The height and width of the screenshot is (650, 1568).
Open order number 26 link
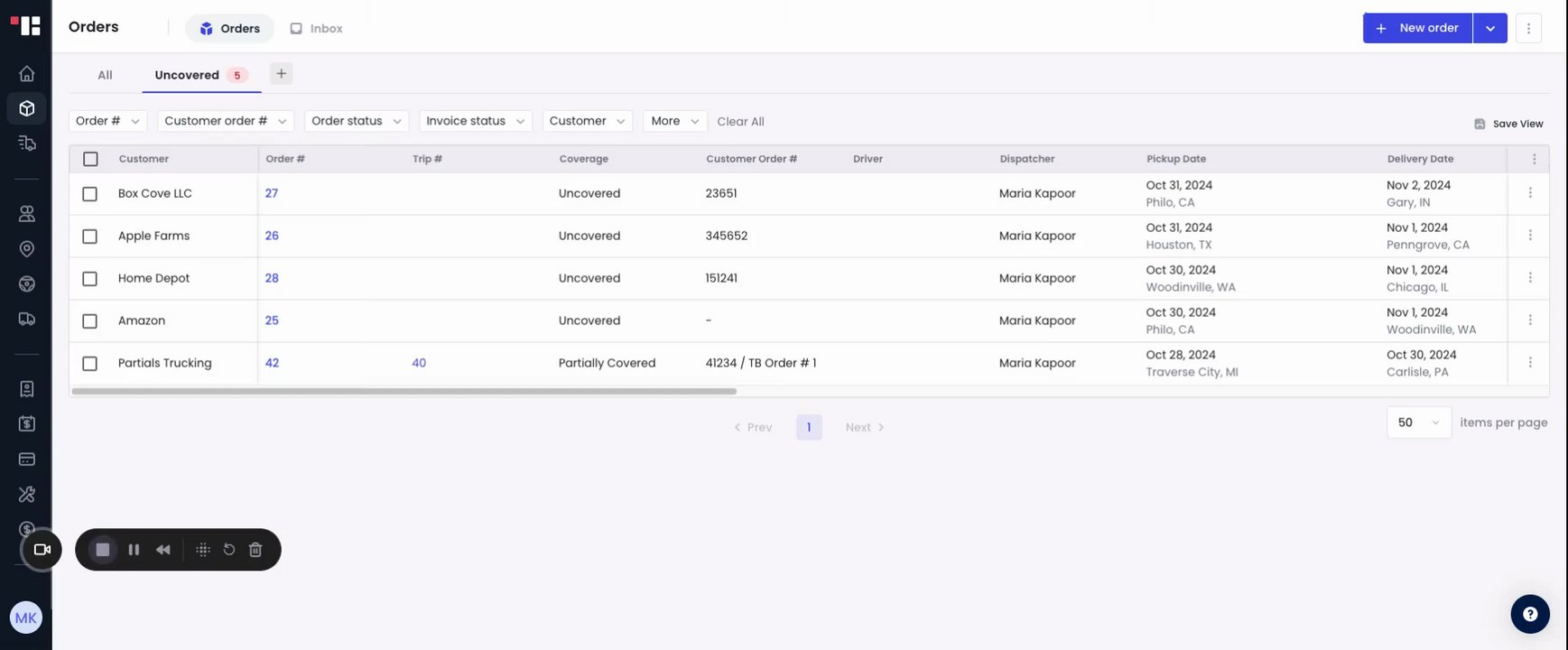[x=272, y=236]
